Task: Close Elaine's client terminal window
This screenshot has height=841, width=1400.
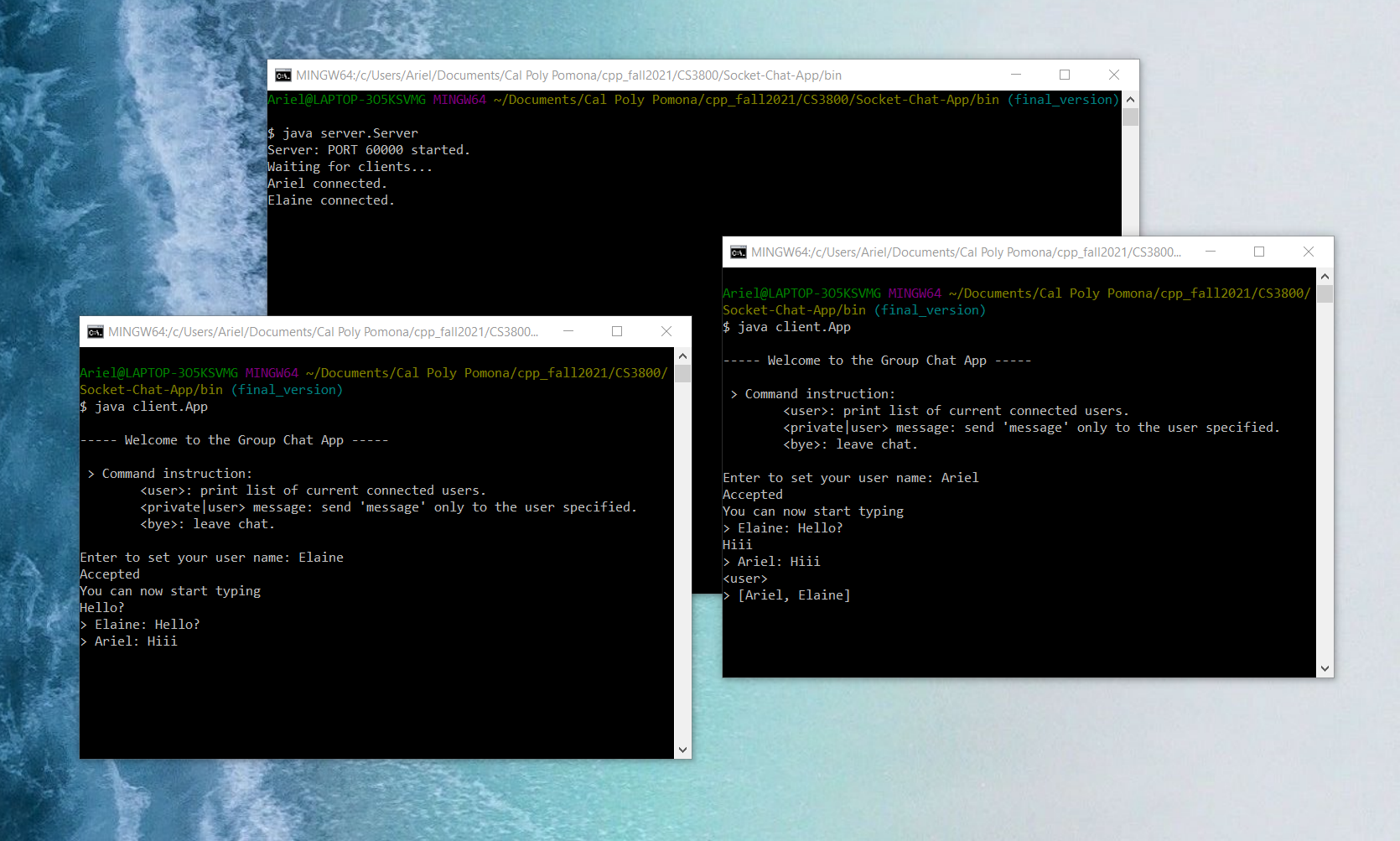Action: coord(666,331)
